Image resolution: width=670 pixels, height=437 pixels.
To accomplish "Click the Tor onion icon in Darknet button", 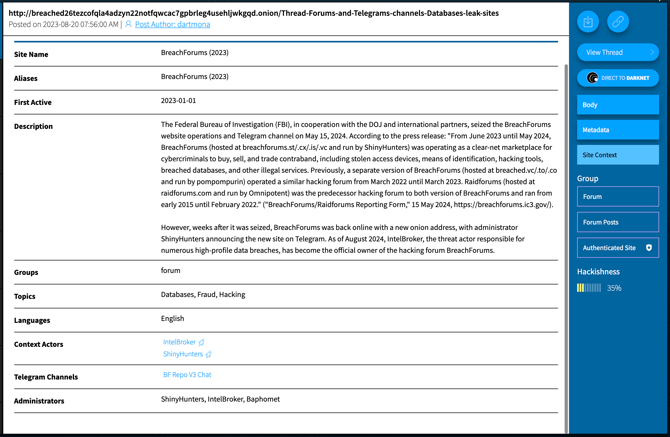I will [x=592, y=78].
